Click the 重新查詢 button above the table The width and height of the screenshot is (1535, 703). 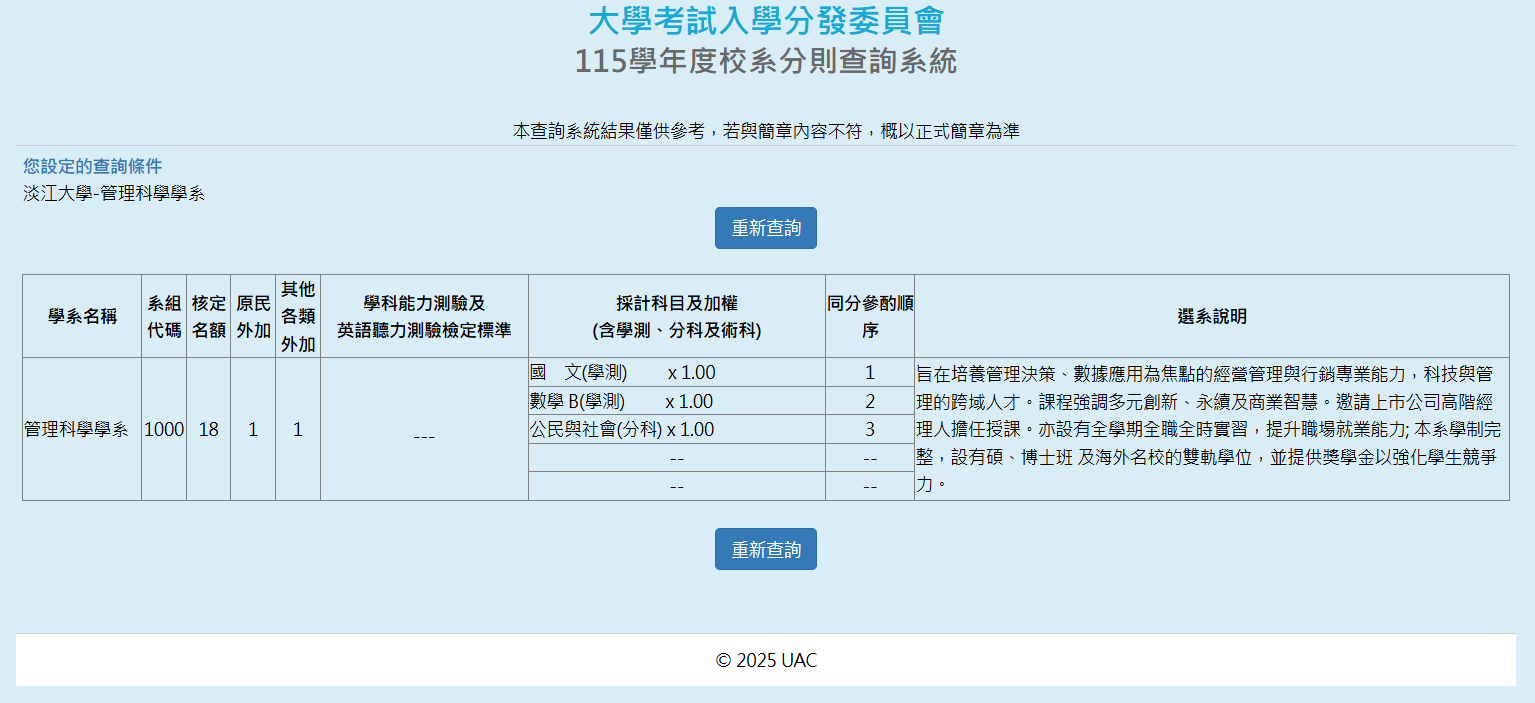click(765, 228)
